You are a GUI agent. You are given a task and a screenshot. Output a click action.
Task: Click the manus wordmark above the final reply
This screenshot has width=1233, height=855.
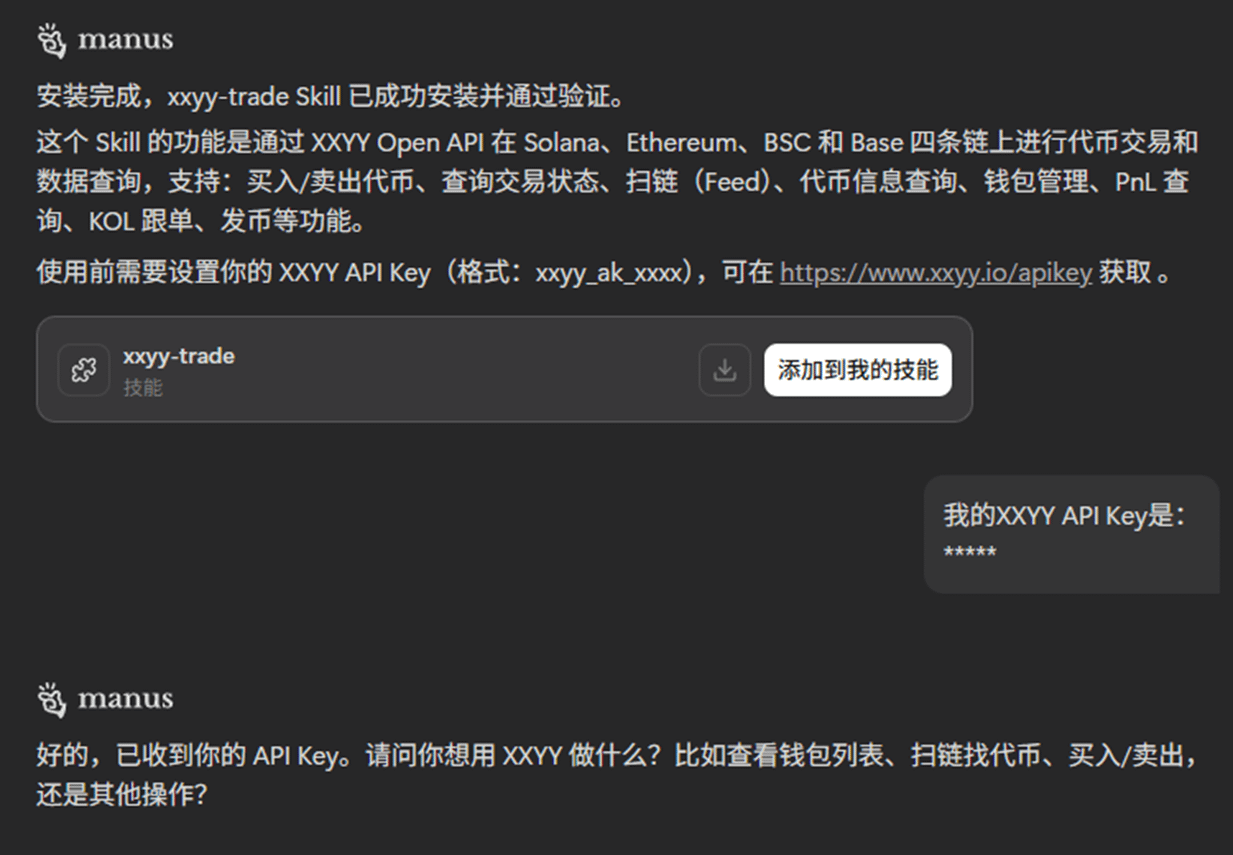pyautogui.click(x=125, y=699)
